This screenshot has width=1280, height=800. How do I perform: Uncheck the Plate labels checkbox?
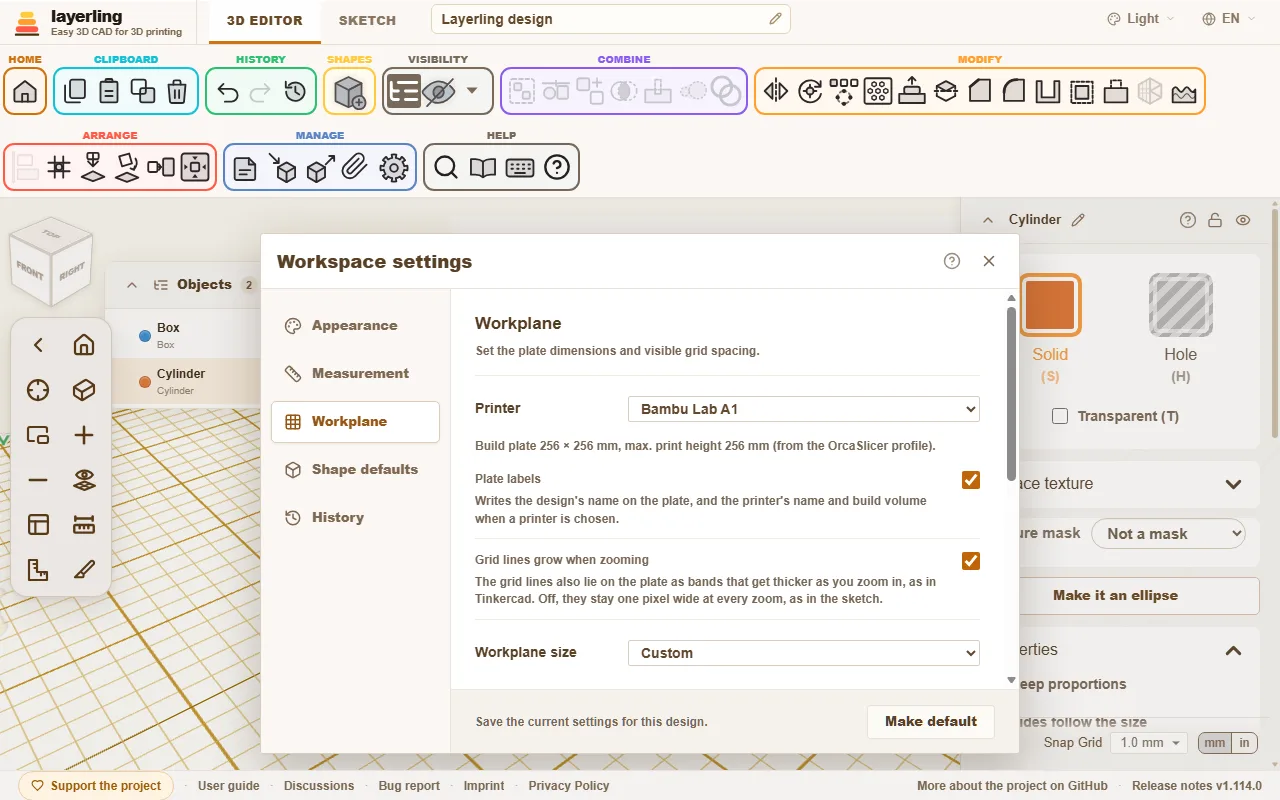coord(971,480)
